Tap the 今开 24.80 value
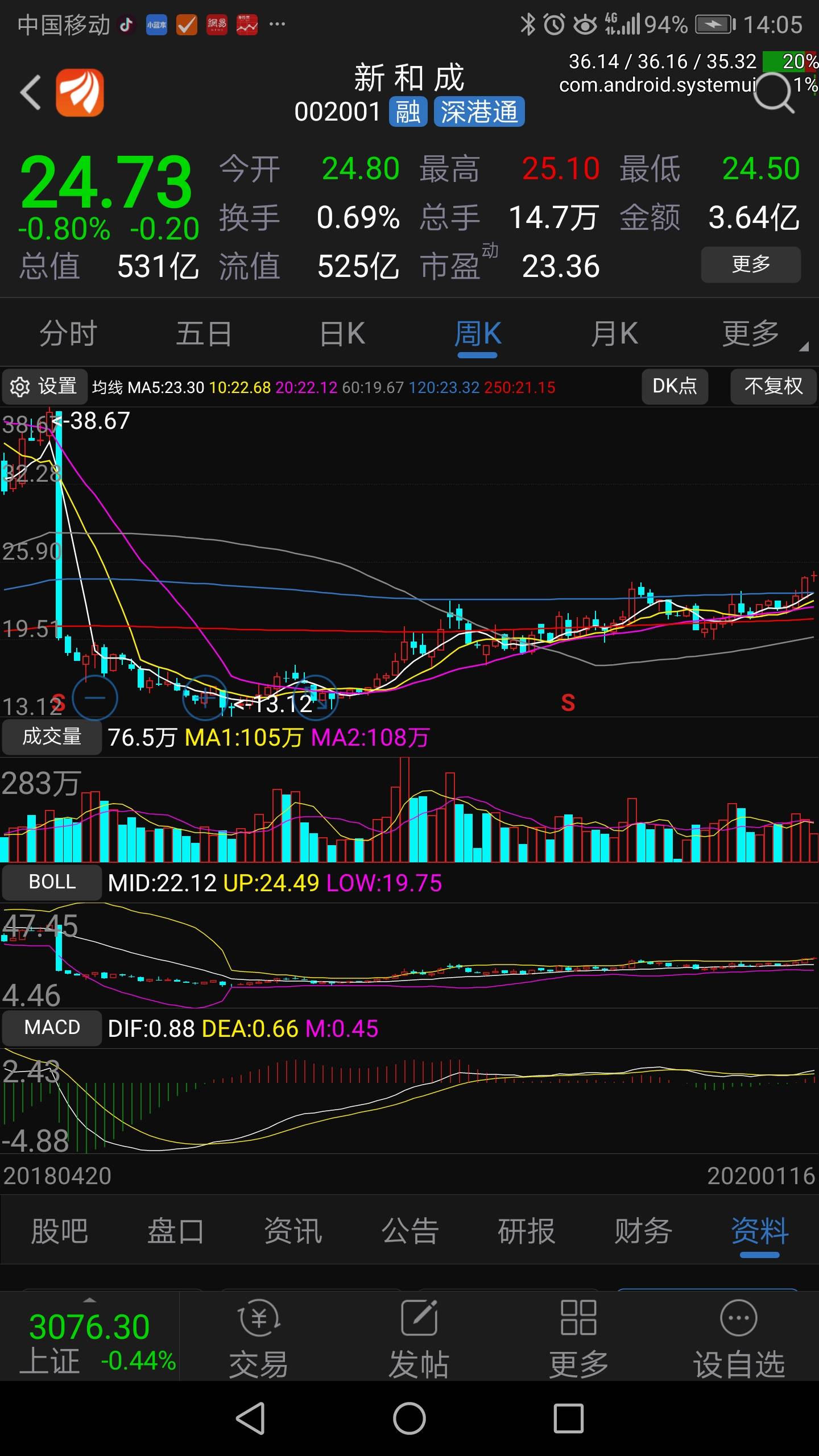The height and width of the screenshot is (1456, 819). (x=361, y=169)
